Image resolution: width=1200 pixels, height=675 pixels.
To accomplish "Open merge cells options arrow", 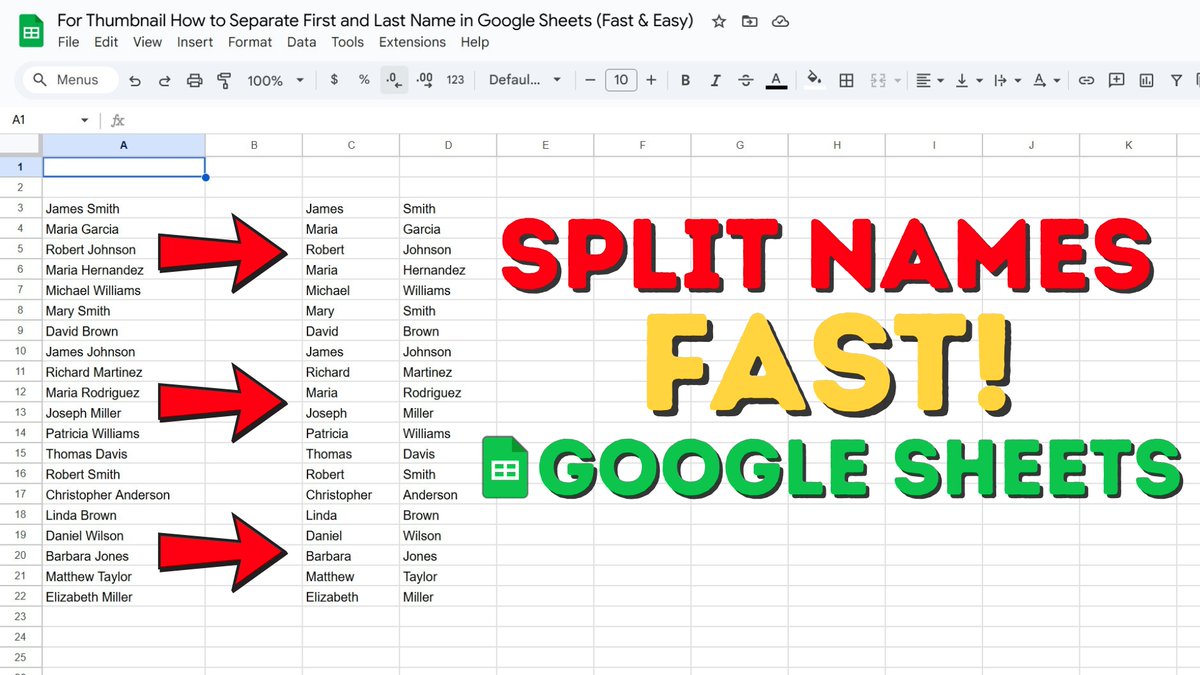I will [897, 80].
